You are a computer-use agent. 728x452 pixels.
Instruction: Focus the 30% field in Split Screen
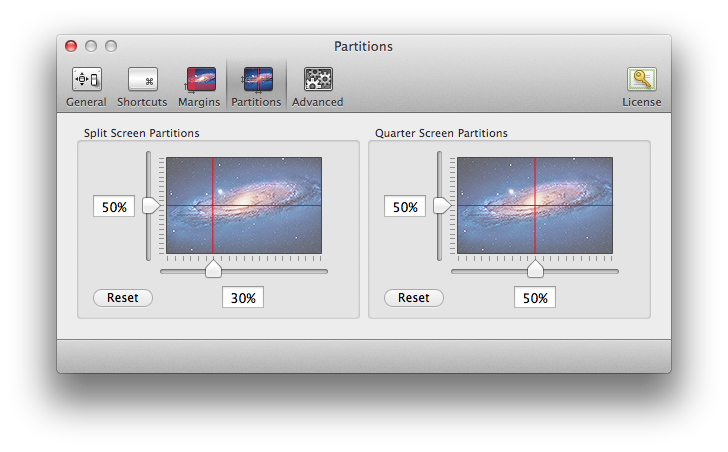[x=242, y=298]
